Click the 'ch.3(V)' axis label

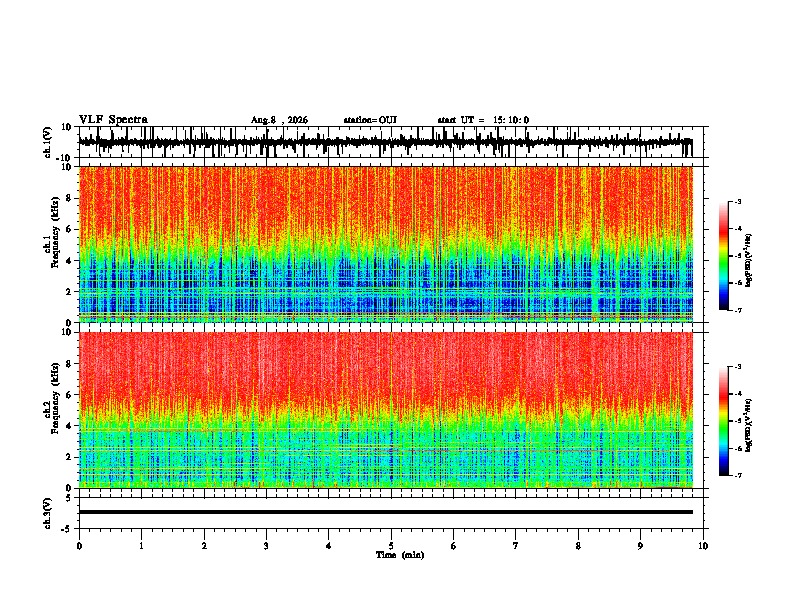pyautogui.click(x=48, y=513)
